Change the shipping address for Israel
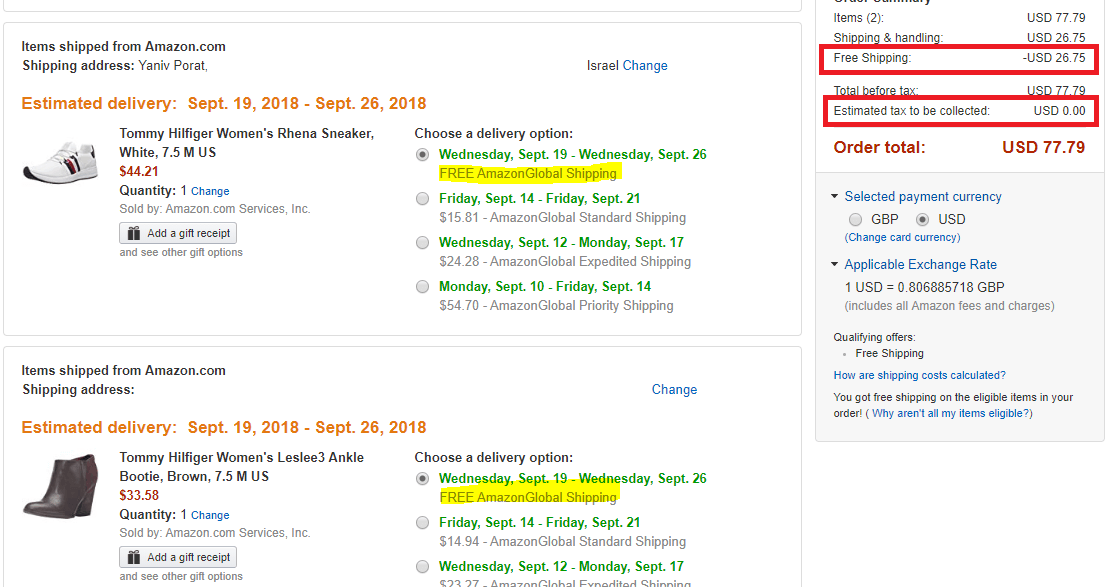Screen dimensions: 1106x587 (645, 65)
